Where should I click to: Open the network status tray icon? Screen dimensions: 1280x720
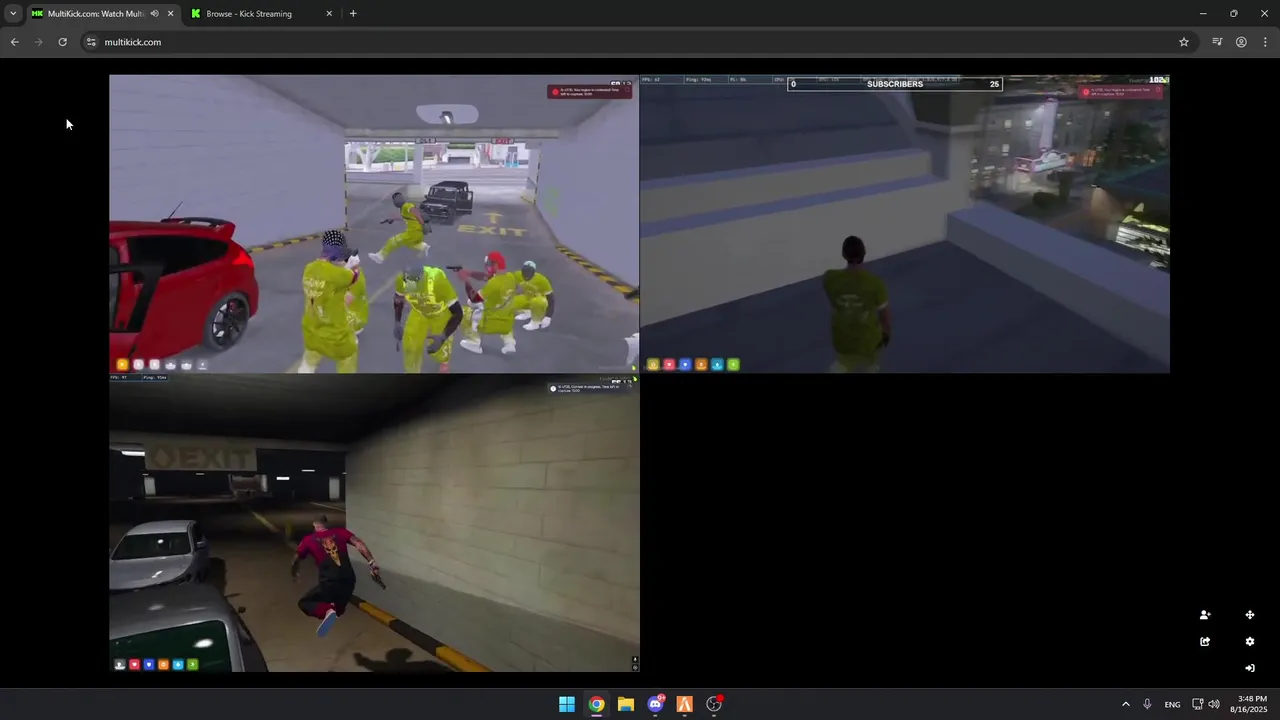(x=1198, y=704)
